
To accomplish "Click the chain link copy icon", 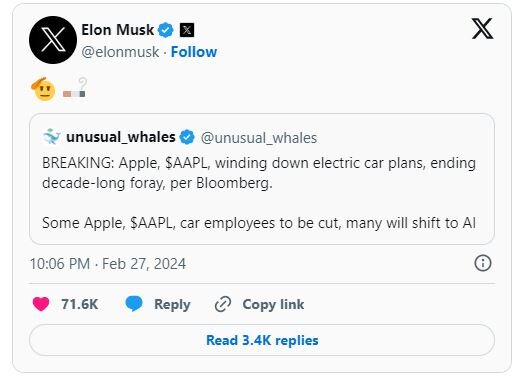I will point(223,304).
